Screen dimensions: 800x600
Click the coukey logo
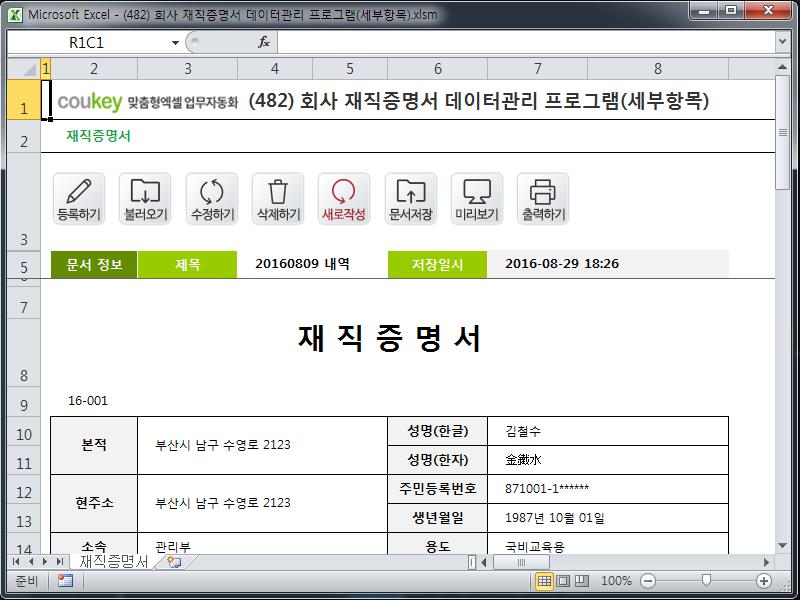click(90, 102)
